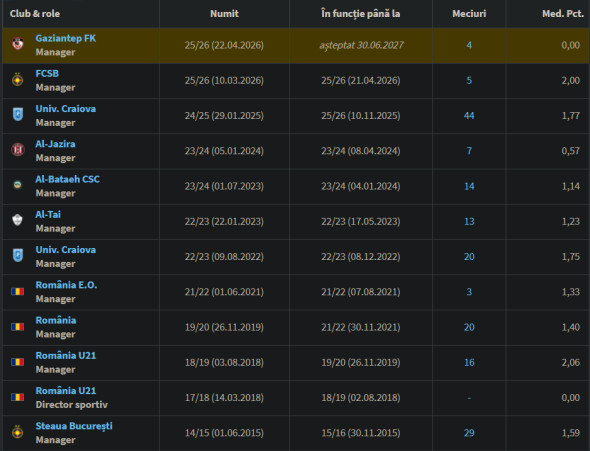Screen dimensions: 590x451
Task: Click matches count 14 for Al-Bataeh CSC
Action: (469, 186)
